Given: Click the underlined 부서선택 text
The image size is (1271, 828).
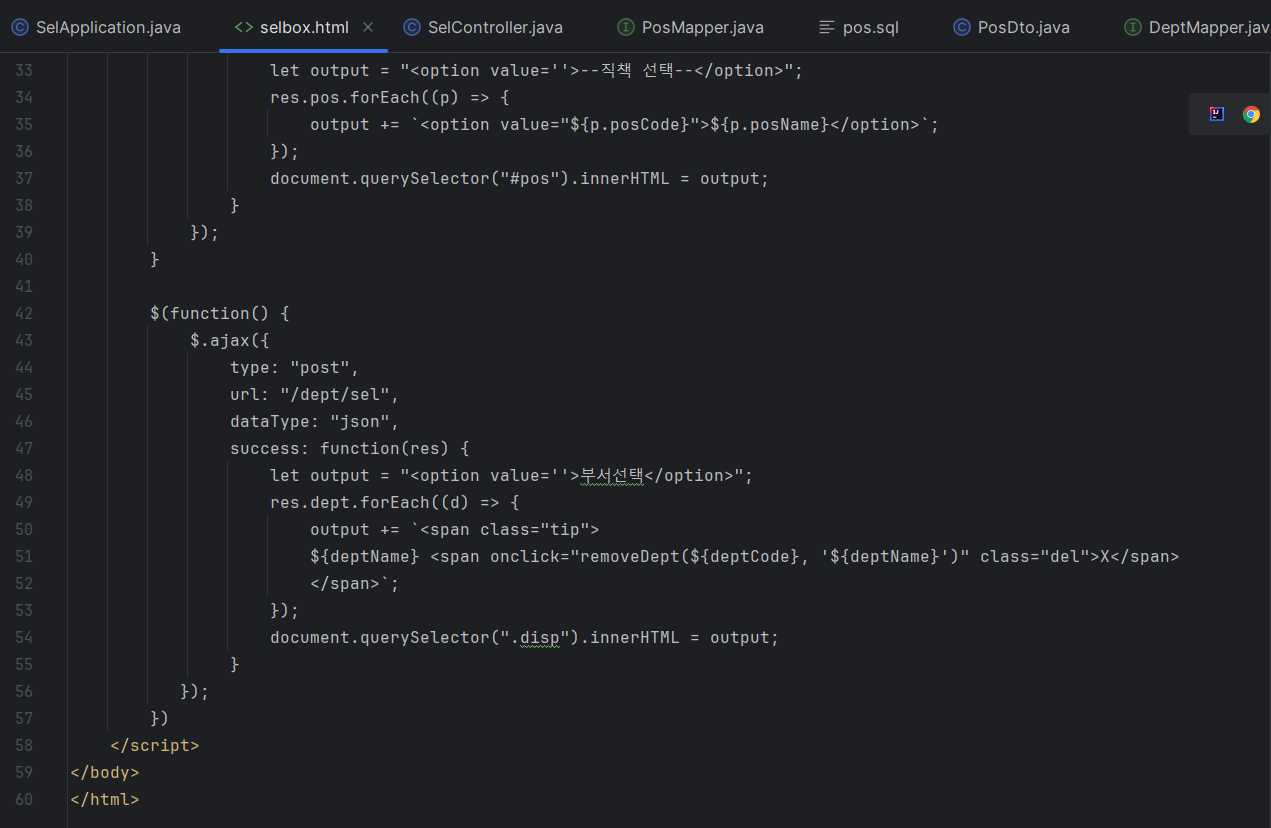Looking at the screenshot, I should click(612, 475).
